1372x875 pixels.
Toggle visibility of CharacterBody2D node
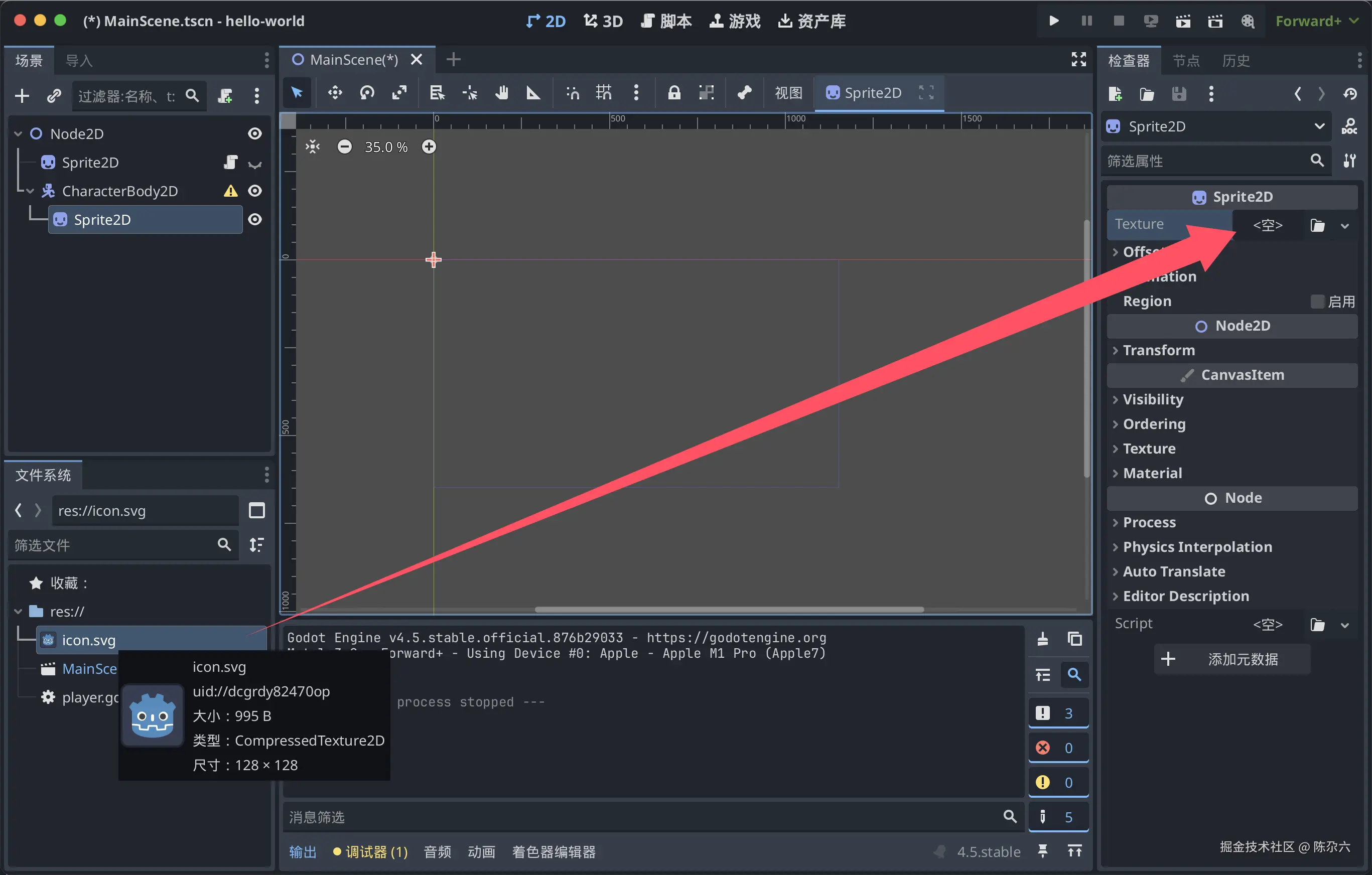255,191
